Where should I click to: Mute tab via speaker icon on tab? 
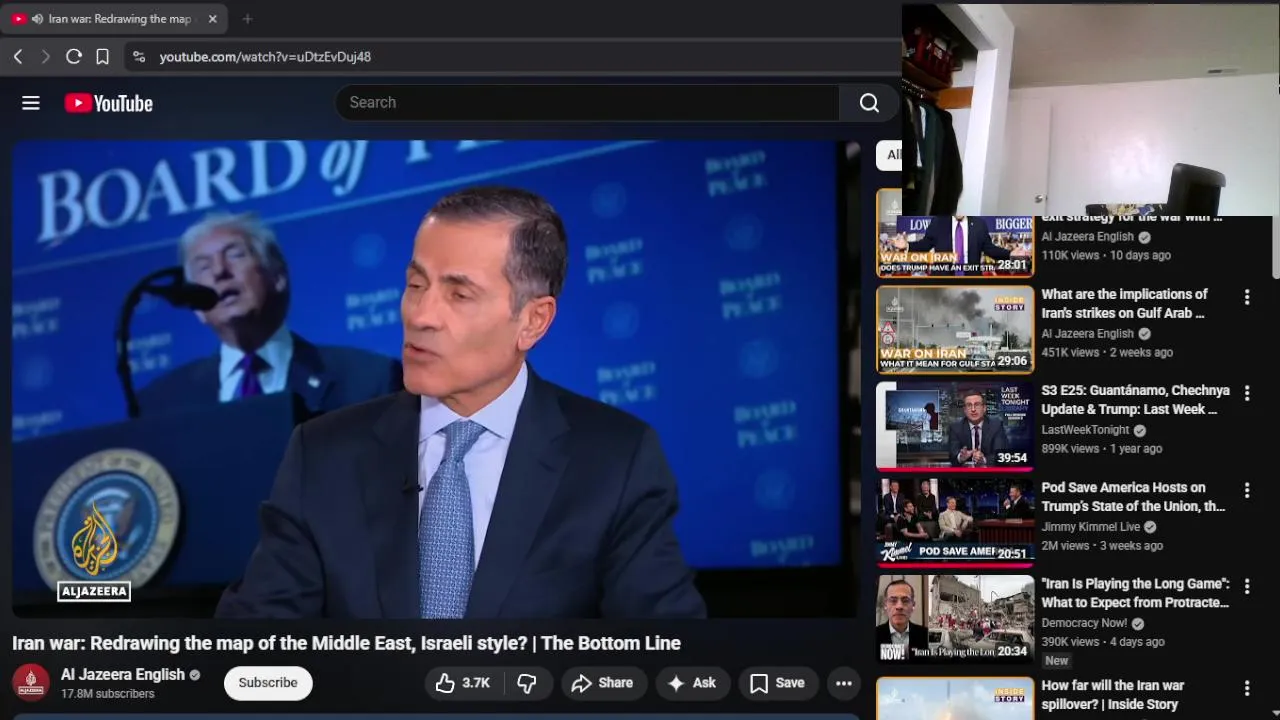37,19
